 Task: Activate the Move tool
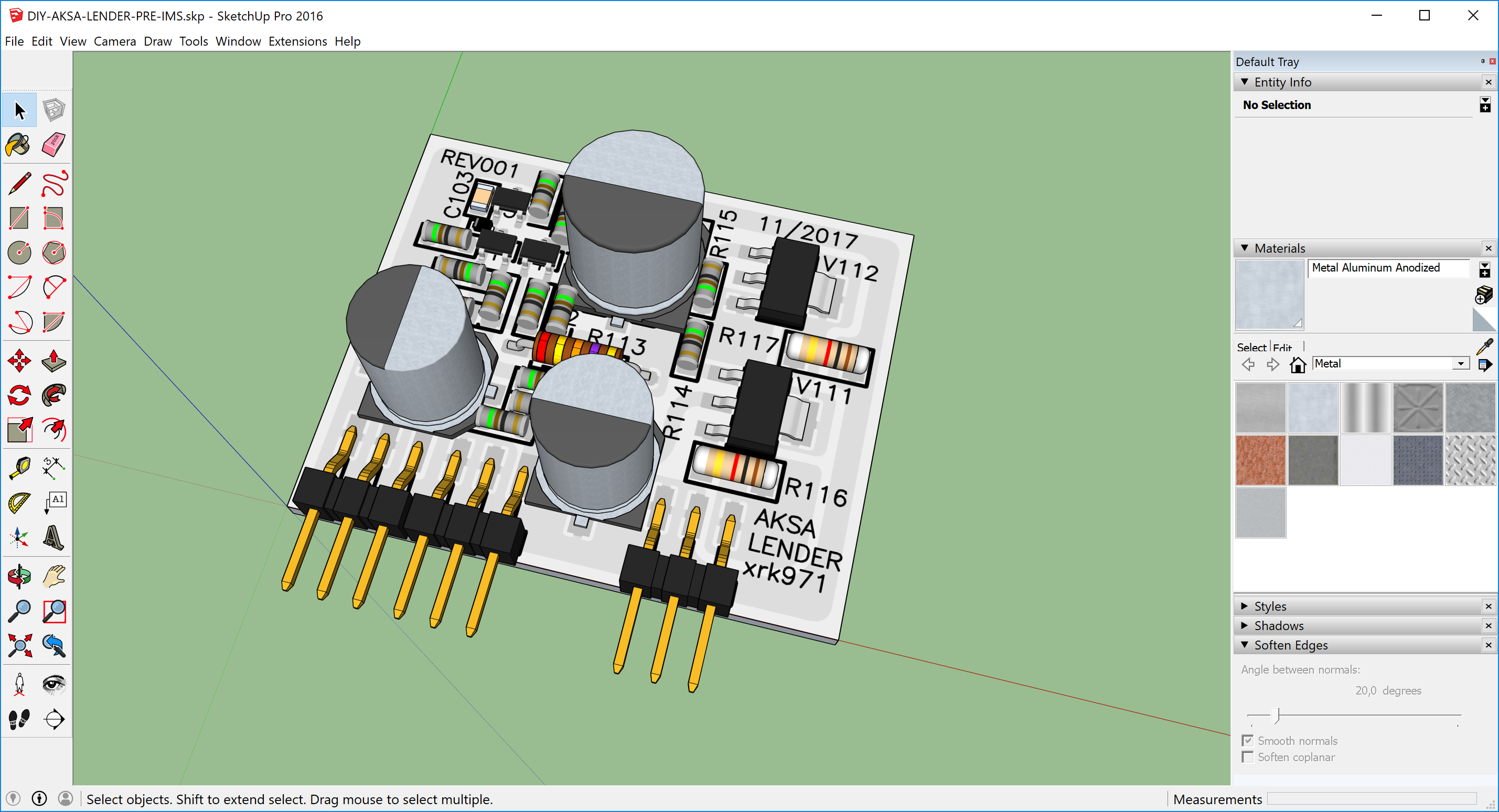19,361
